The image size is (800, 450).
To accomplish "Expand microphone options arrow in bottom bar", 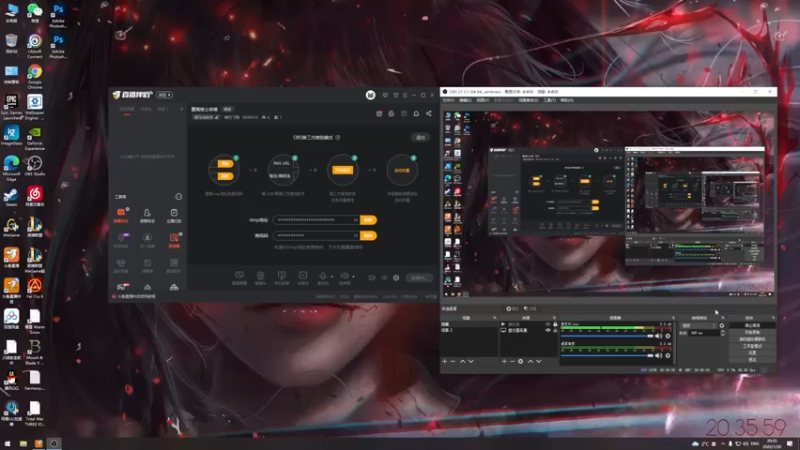I will coord(332,277).
